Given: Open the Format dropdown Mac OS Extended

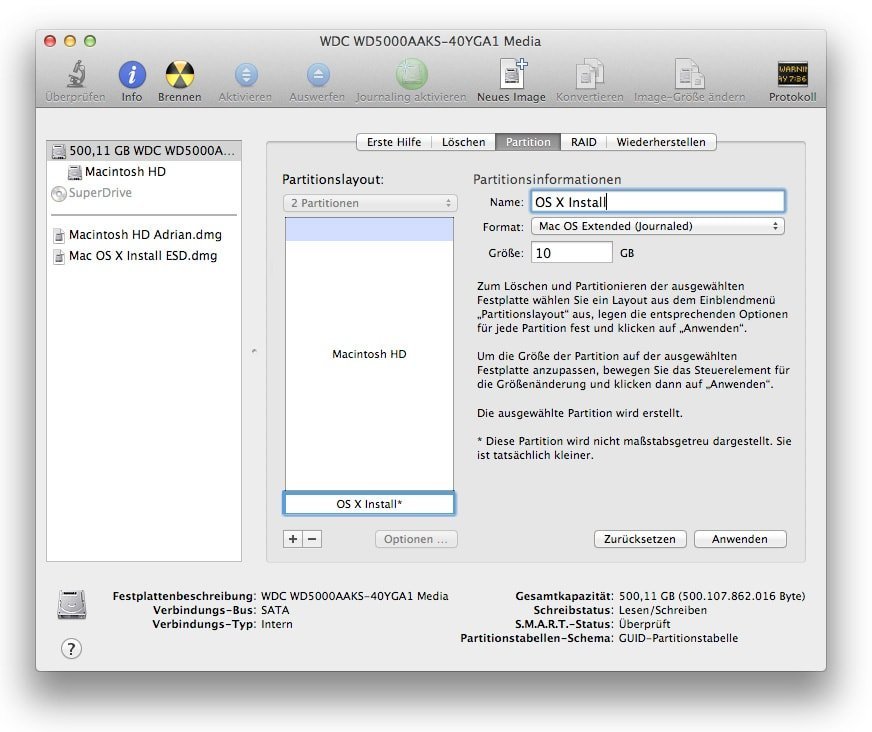Looking at the screenshot, I should [657, 227].
